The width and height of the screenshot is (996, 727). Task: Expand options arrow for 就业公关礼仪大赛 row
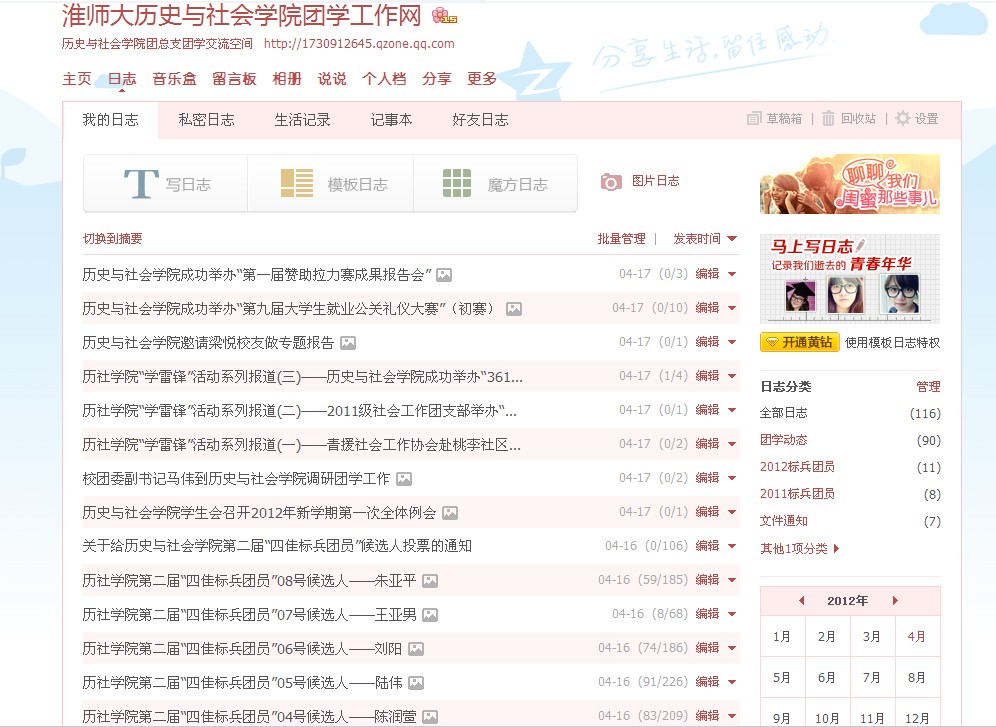point(732,308)
